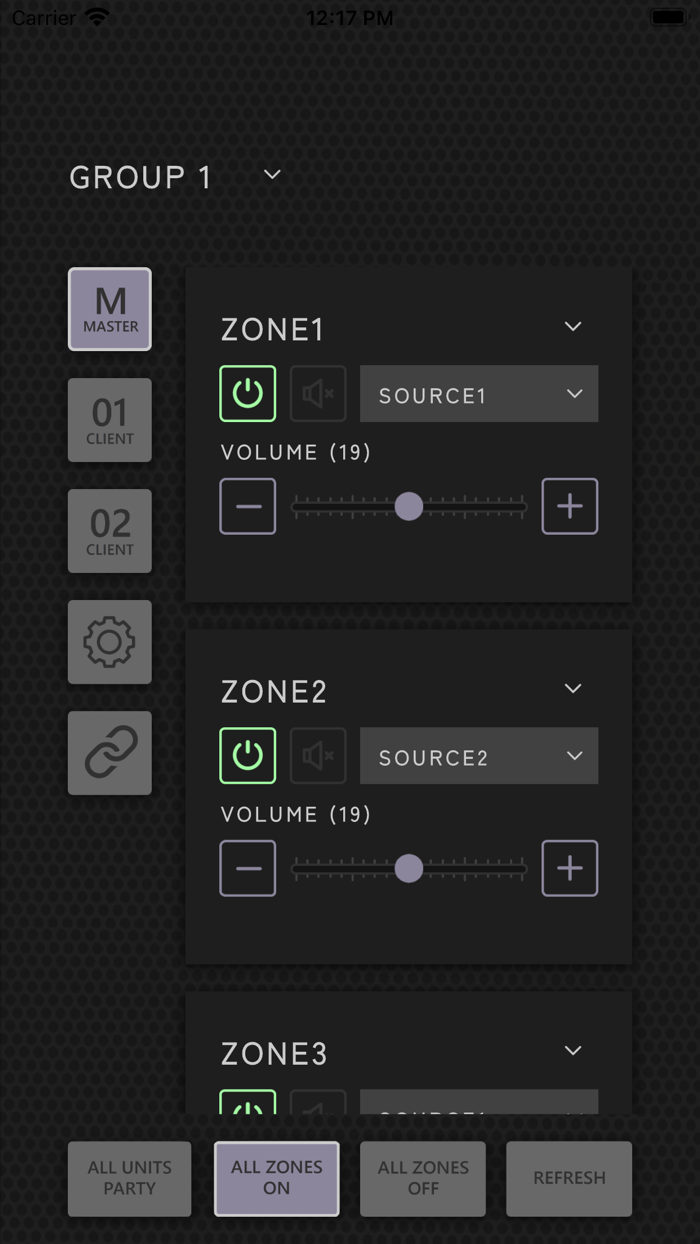The height and width of the screenshot is (1244, 700).
Task: Increase ZONE2 volume with plus button
Action: click(x=570, y=869)
